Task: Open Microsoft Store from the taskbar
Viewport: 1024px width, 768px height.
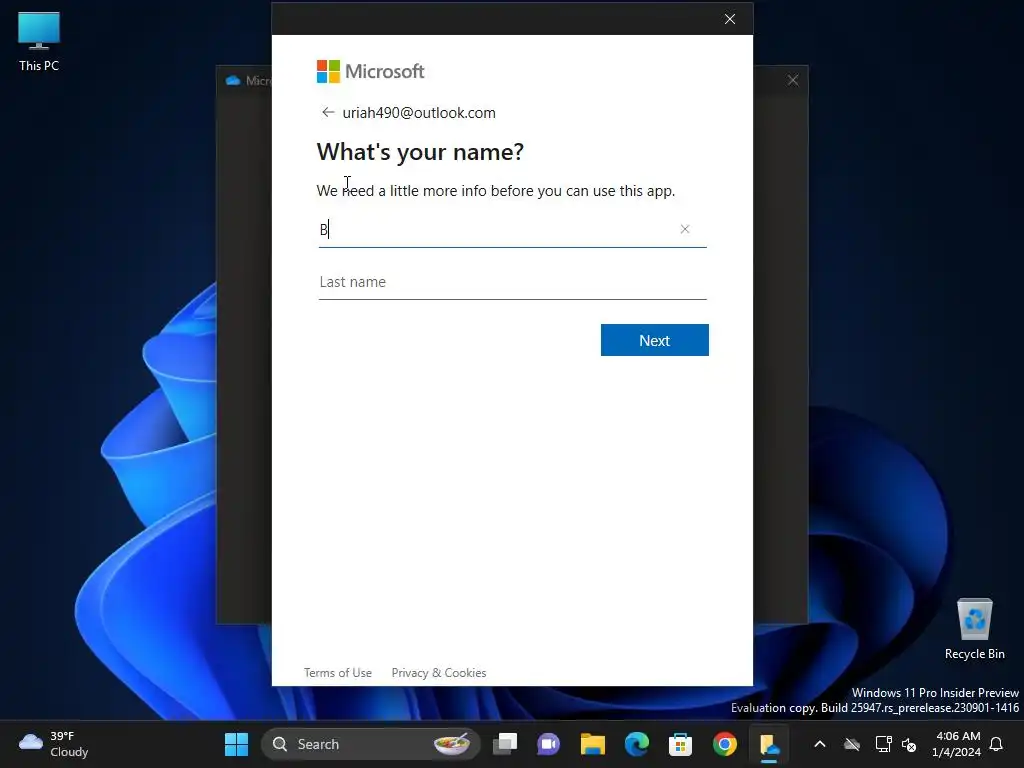Action: click(x=680, y=744)
